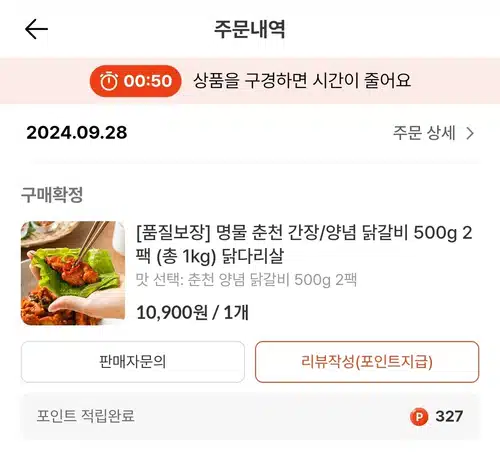Click the price 10,900원 / 1개

(x=192, y=312)
